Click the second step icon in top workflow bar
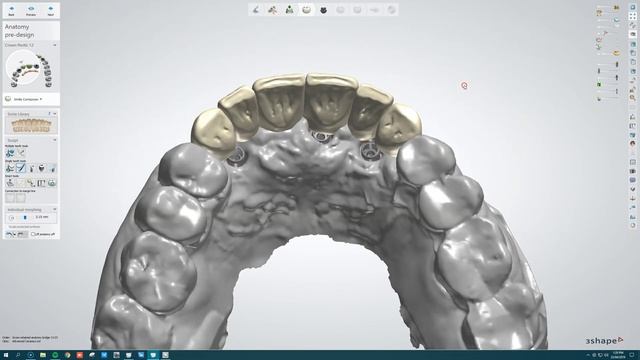 [x=273, y=9]
